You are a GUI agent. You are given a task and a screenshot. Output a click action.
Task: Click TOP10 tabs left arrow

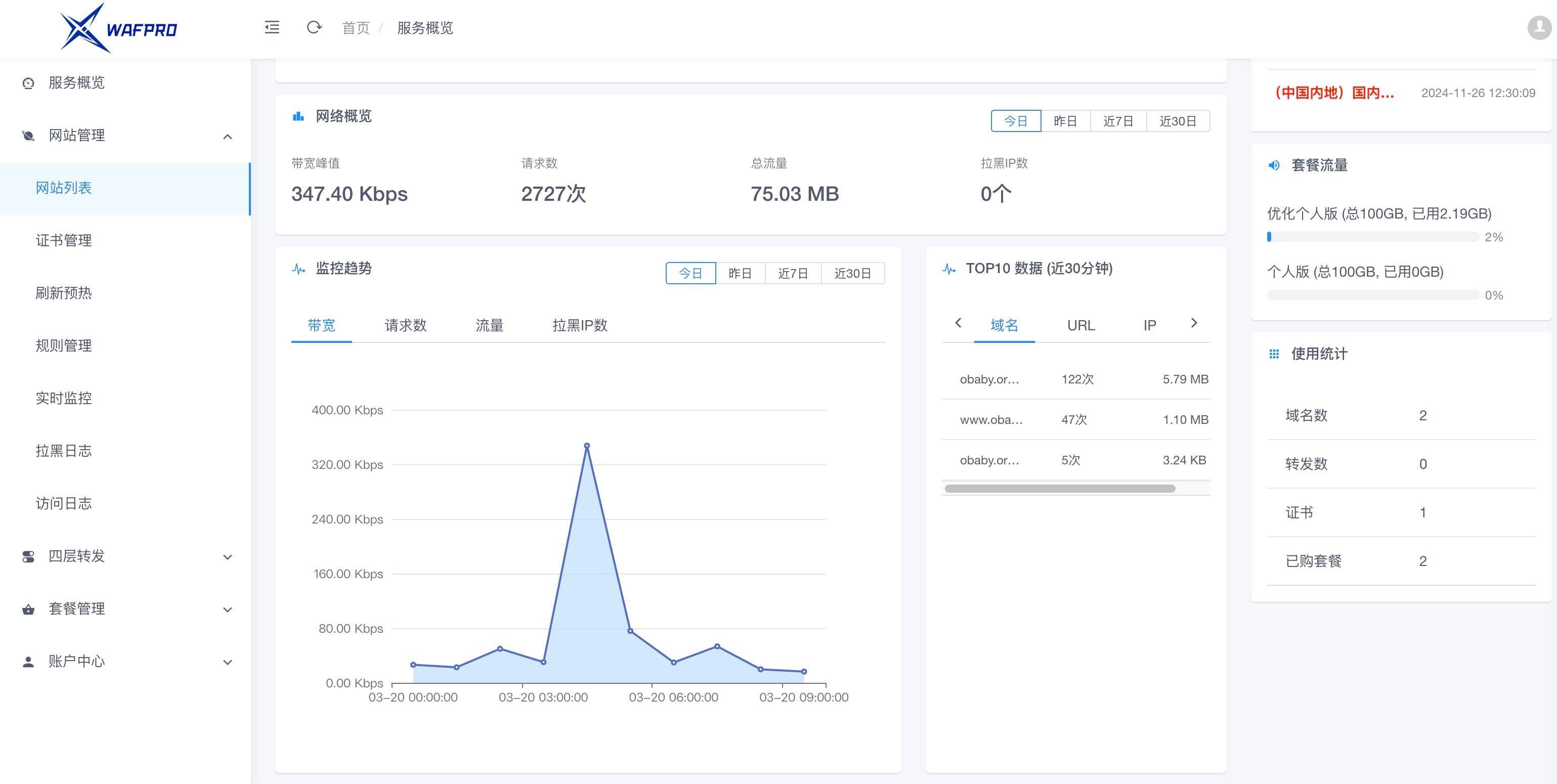click(958, 323)
